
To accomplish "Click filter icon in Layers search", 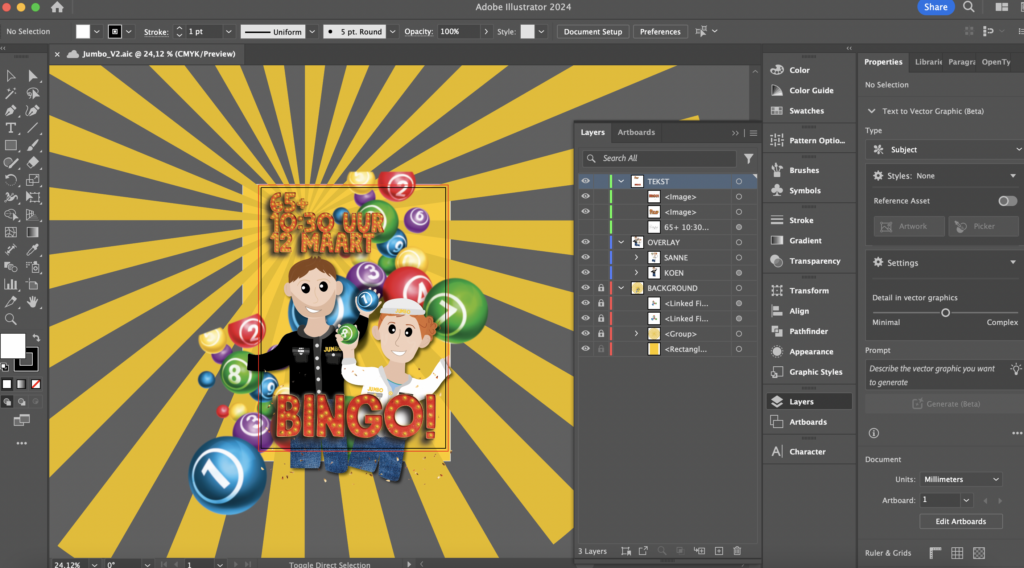I will point(748,158).
